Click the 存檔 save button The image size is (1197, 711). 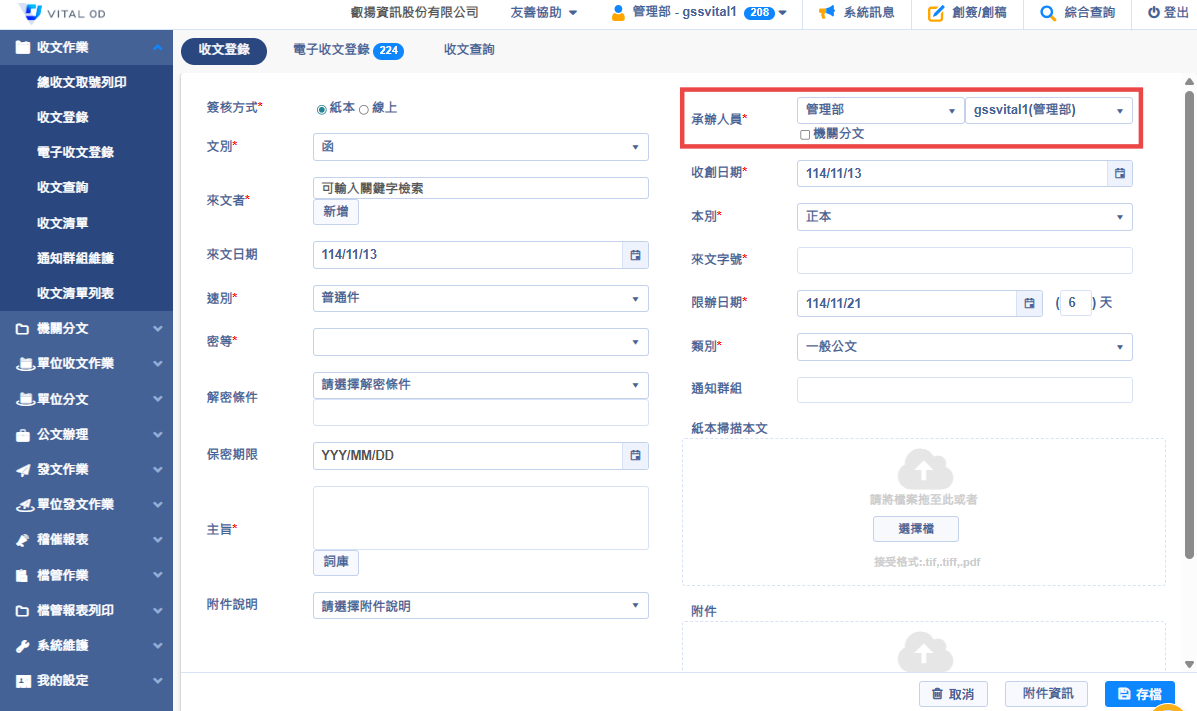[1139, 694]
